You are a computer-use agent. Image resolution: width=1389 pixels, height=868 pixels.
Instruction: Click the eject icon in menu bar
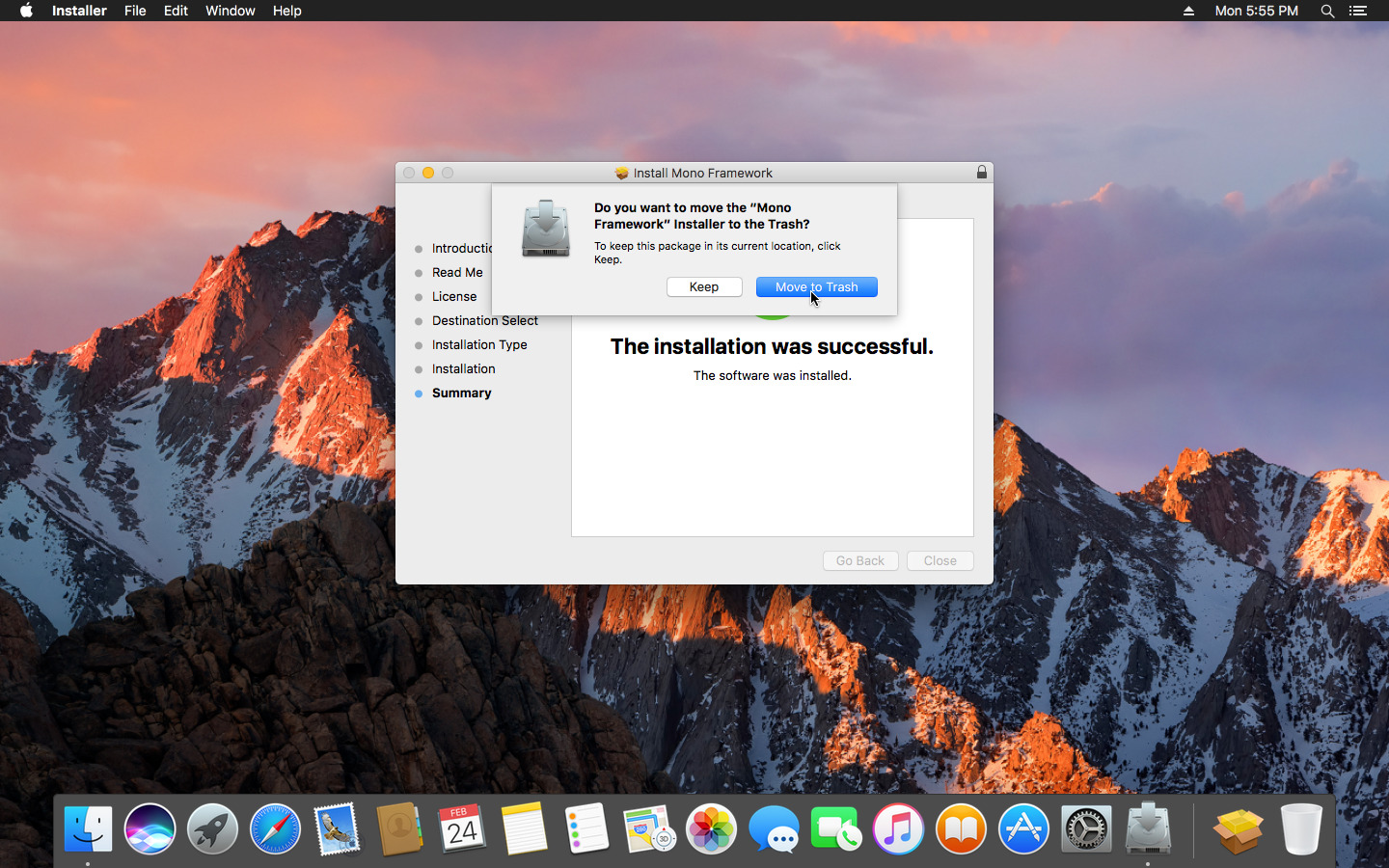point(1188,11)
